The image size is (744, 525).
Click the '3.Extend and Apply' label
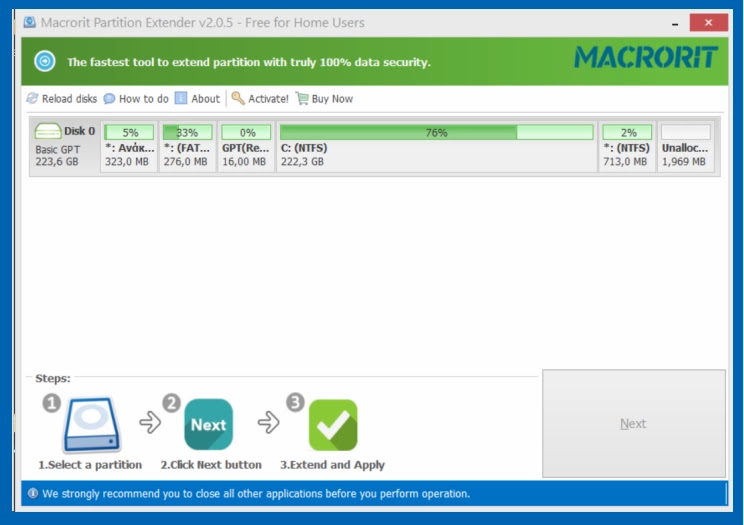click(332, 465)
